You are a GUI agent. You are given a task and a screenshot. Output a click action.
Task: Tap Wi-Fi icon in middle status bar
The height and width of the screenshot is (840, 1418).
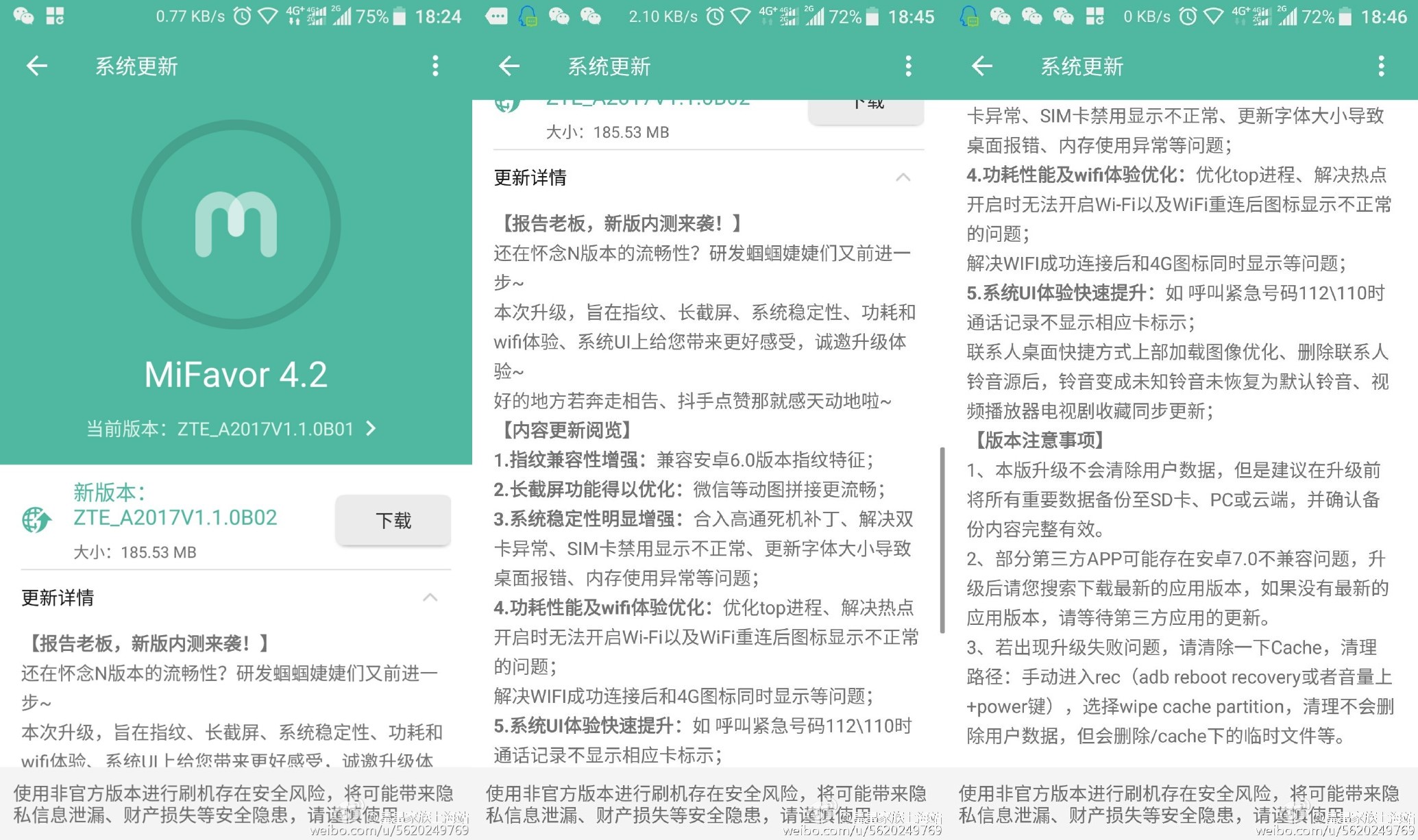click(741, 16)
